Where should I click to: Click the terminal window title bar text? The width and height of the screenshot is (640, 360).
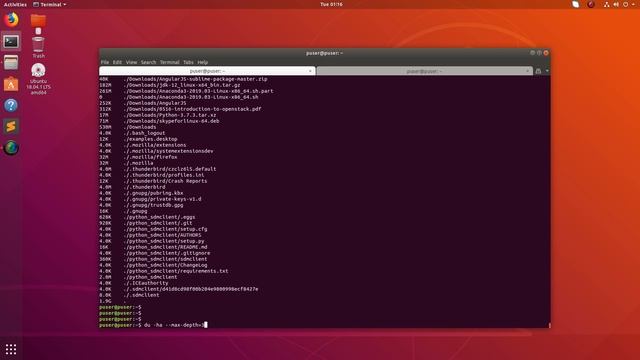324,53
